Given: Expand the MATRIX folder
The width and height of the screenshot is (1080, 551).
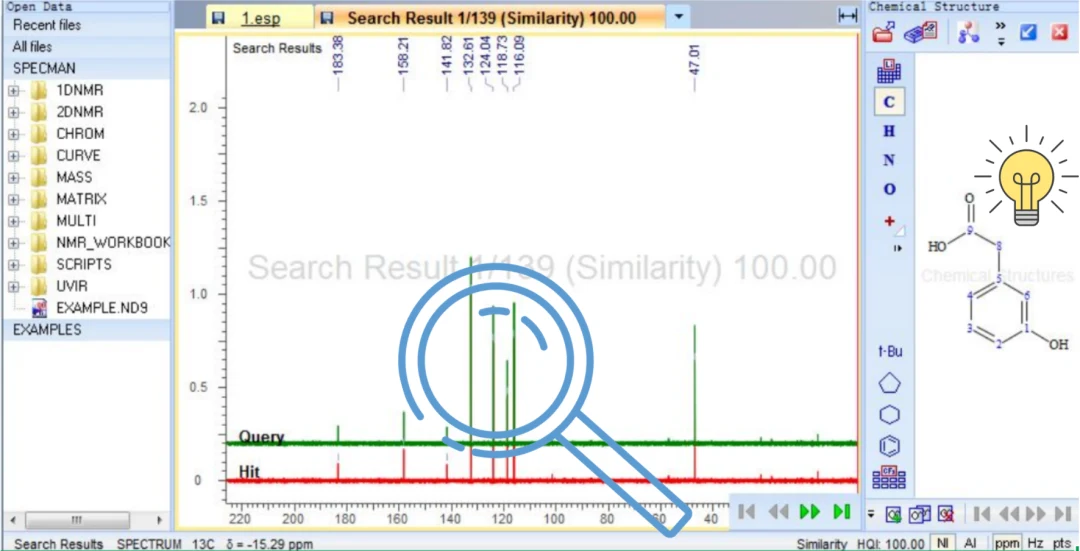Looking at the screenshot, I should click(x=13, y=200).
